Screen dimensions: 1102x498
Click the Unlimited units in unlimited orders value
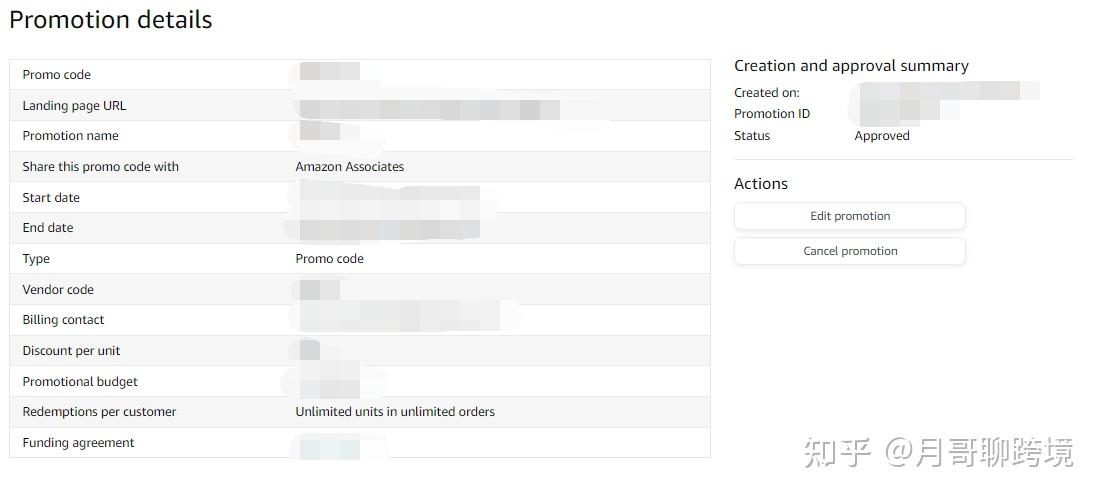(395, 412)
